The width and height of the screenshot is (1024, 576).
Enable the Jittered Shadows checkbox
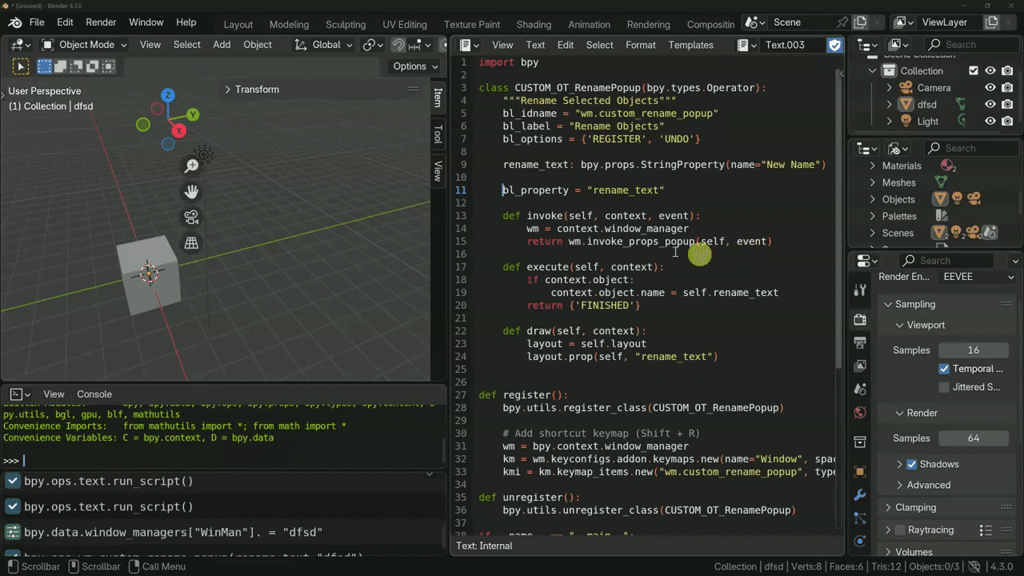[944, 387]
